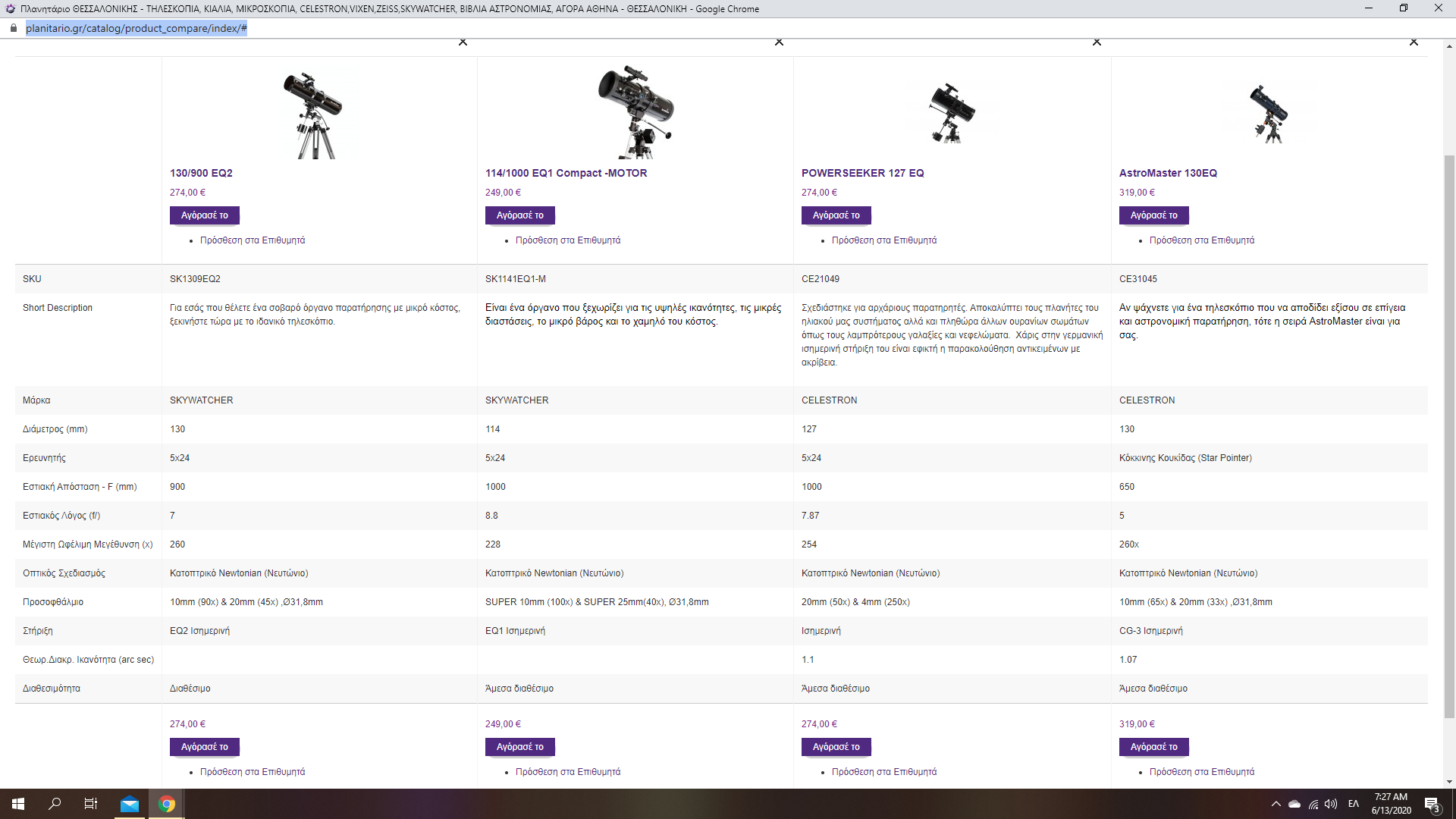Click the Κόκκινης Κουκίδας (Star Pointer) value
The width and height of the screenshot is (1456, 819).
pyautogui.click(x=1185, y=458)
